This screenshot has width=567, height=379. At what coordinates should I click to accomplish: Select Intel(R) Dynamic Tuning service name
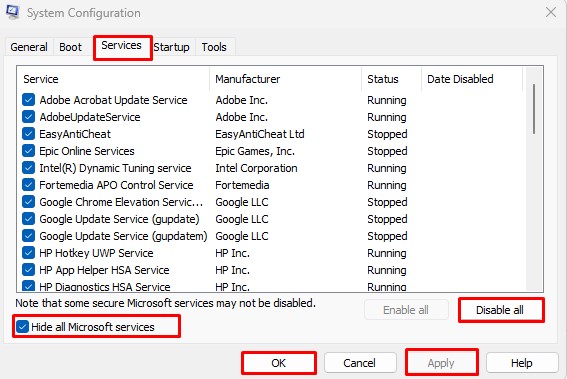point(115,168)
